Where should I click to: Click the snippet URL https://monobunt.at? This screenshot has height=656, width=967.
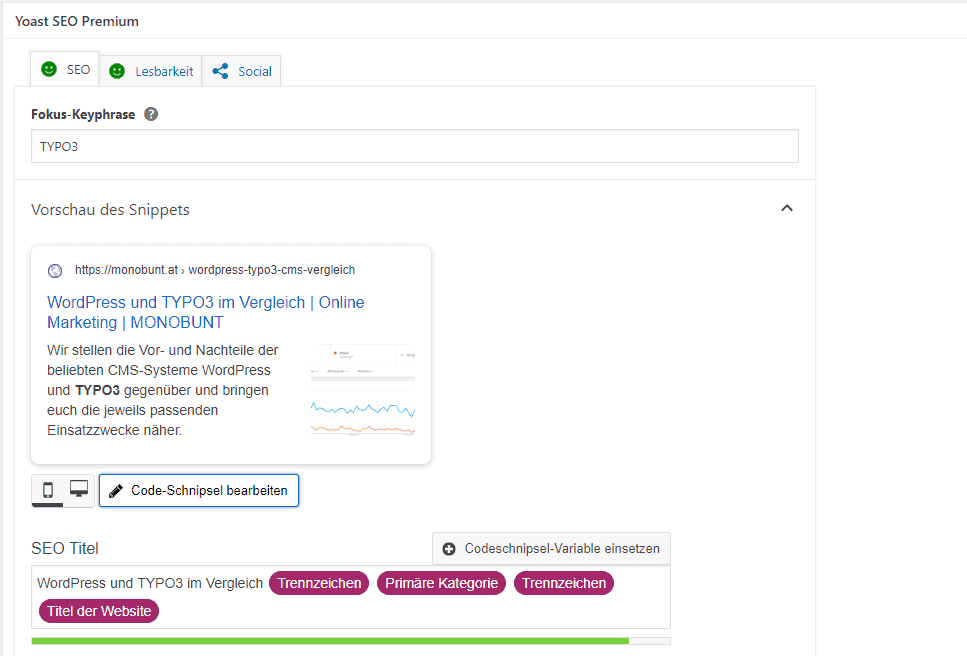(x=215, y=270)
